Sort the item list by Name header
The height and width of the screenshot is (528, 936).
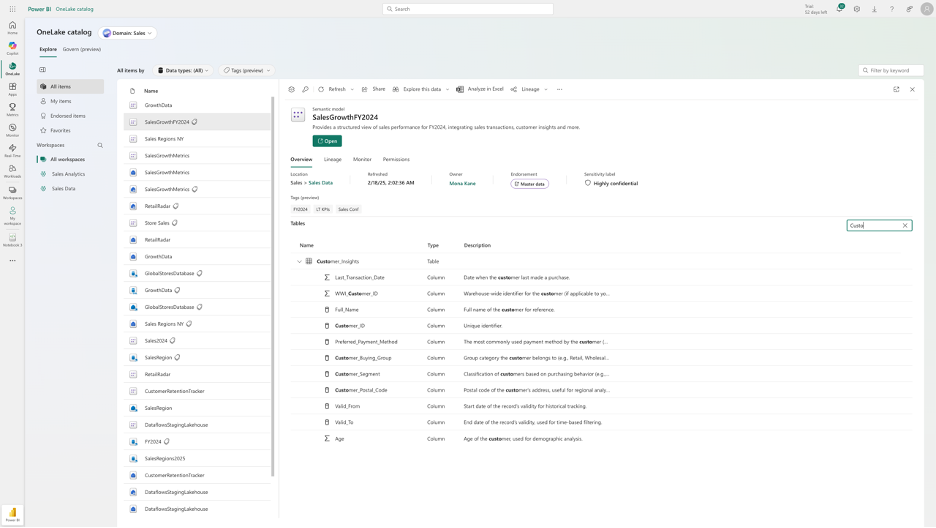(151, 91)
